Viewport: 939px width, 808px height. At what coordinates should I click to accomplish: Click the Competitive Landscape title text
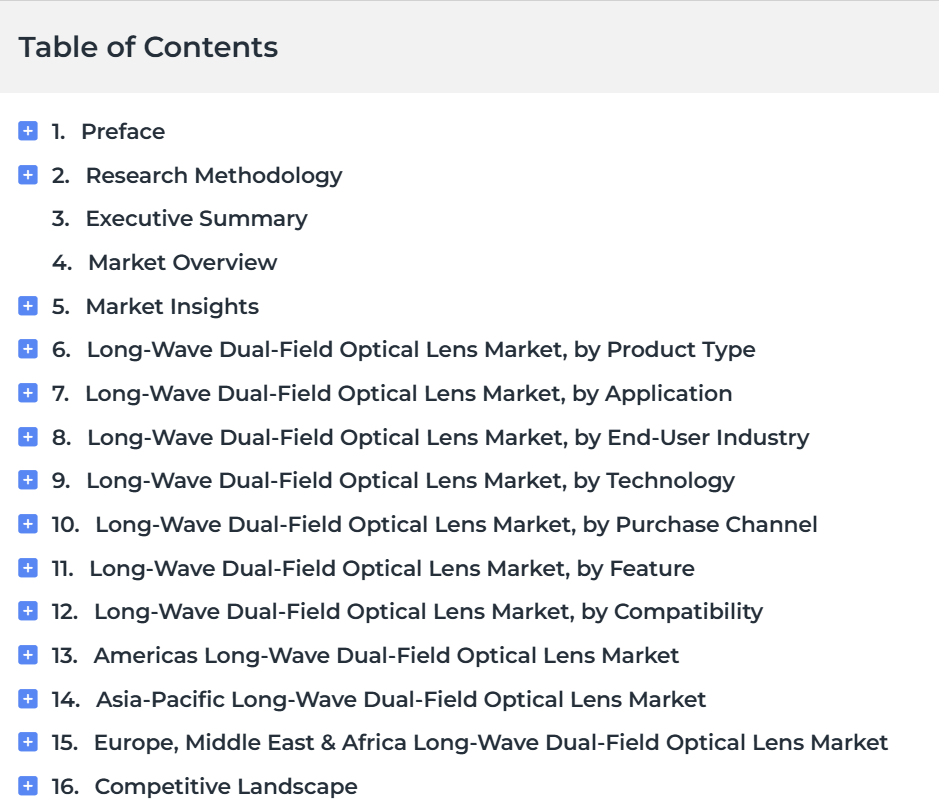pos(226,786)
